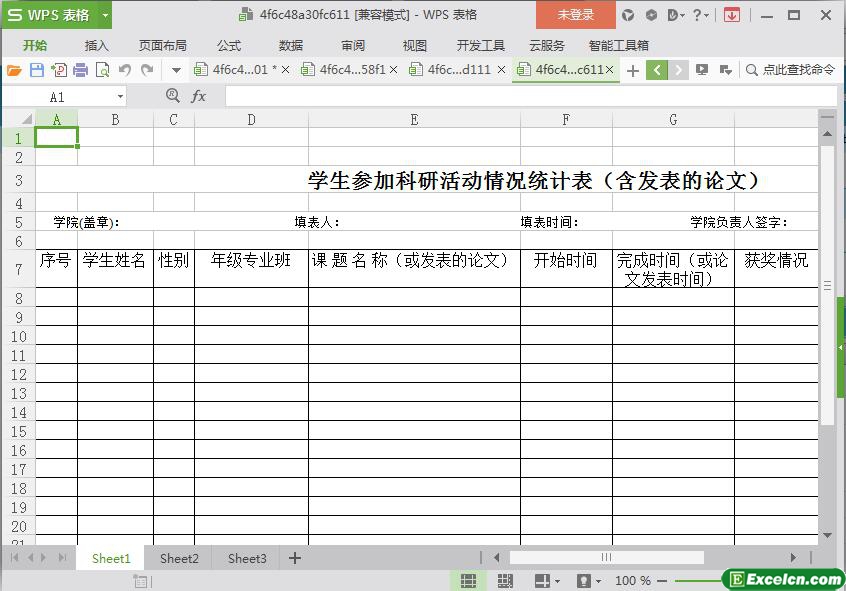The height and width of the screenshot is (591, 846).
Task: Jump to last sheet navigation arrow
Action: tap(62, 558)
